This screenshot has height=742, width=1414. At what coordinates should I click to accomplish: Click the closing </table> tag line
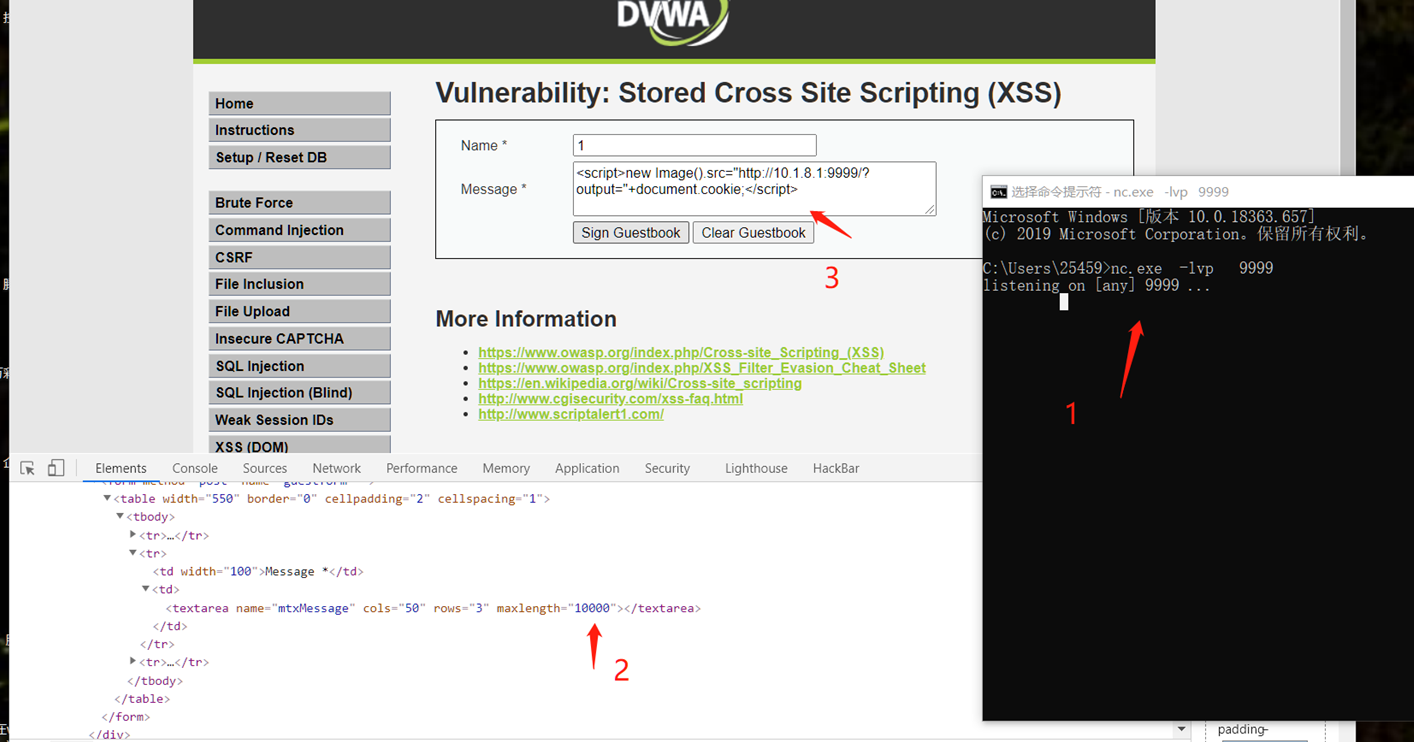[142, 699]
